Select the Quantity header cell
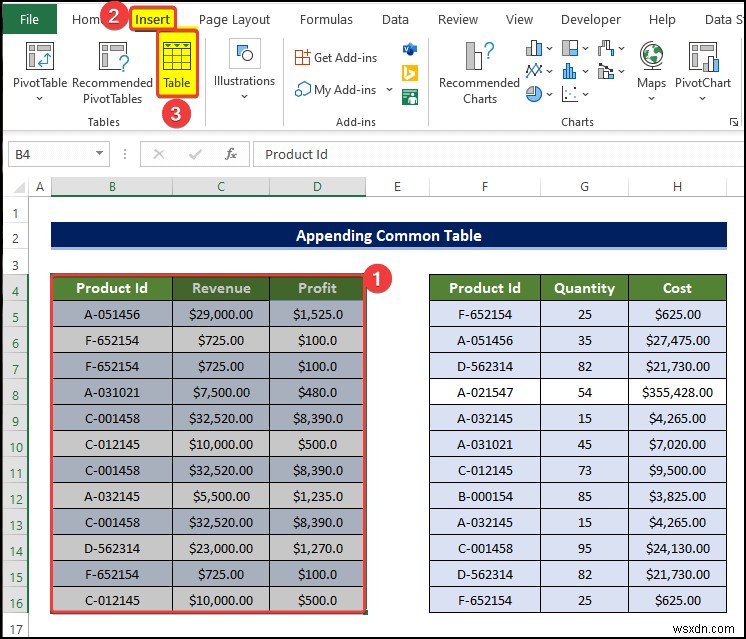The height and width of the screenshot is (639, 746). click(584, 288)
